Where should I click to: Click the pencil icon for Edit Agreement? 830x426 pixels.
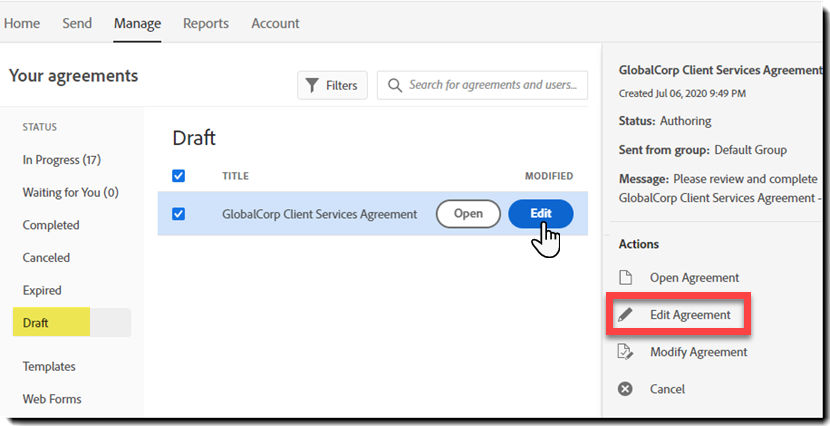click(x=625, y=315)
